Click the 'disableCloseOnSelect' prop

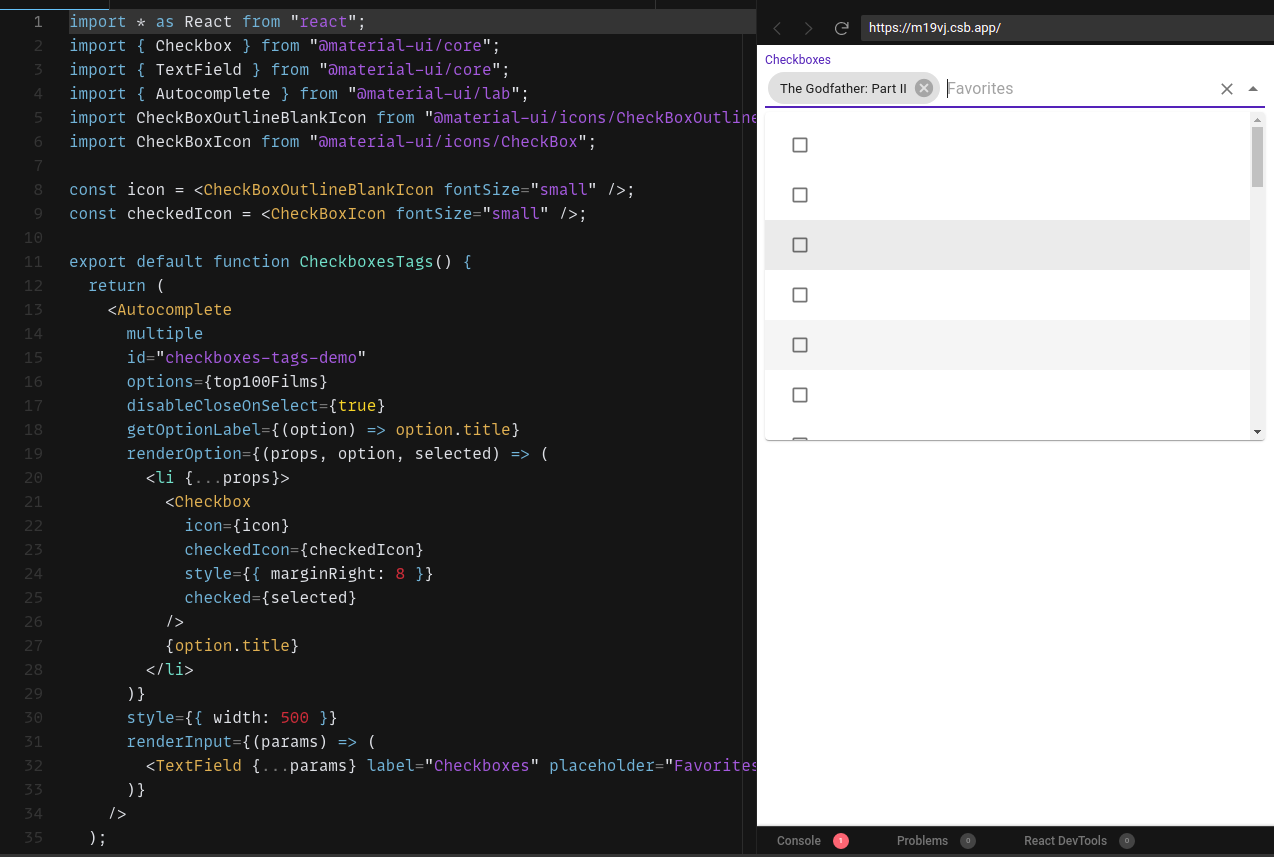pyautogui.click(x=223, y=406)
